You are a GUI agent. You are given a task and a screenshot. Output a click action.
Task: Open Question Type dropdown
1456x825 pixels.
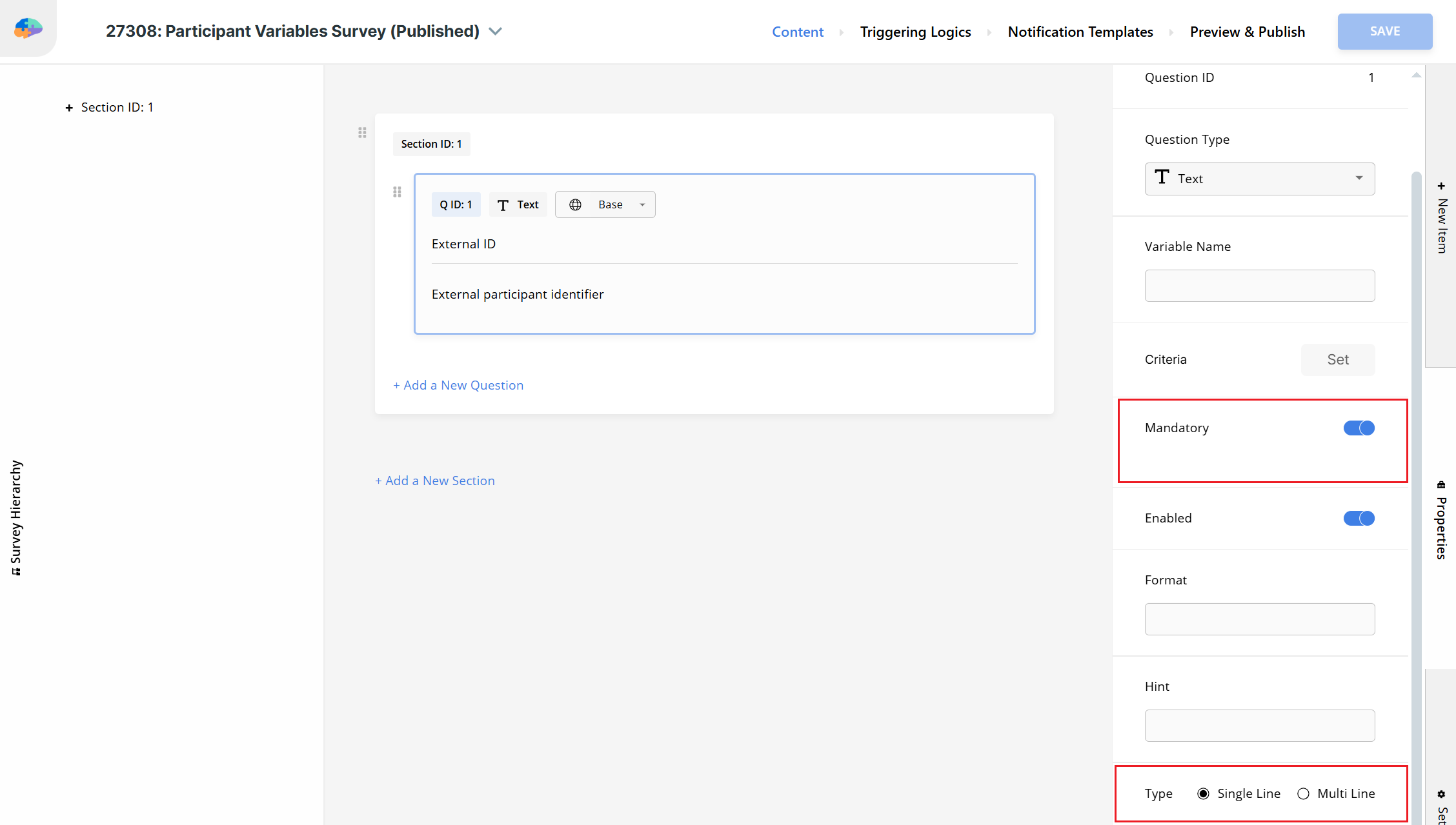coord(1259,179)
